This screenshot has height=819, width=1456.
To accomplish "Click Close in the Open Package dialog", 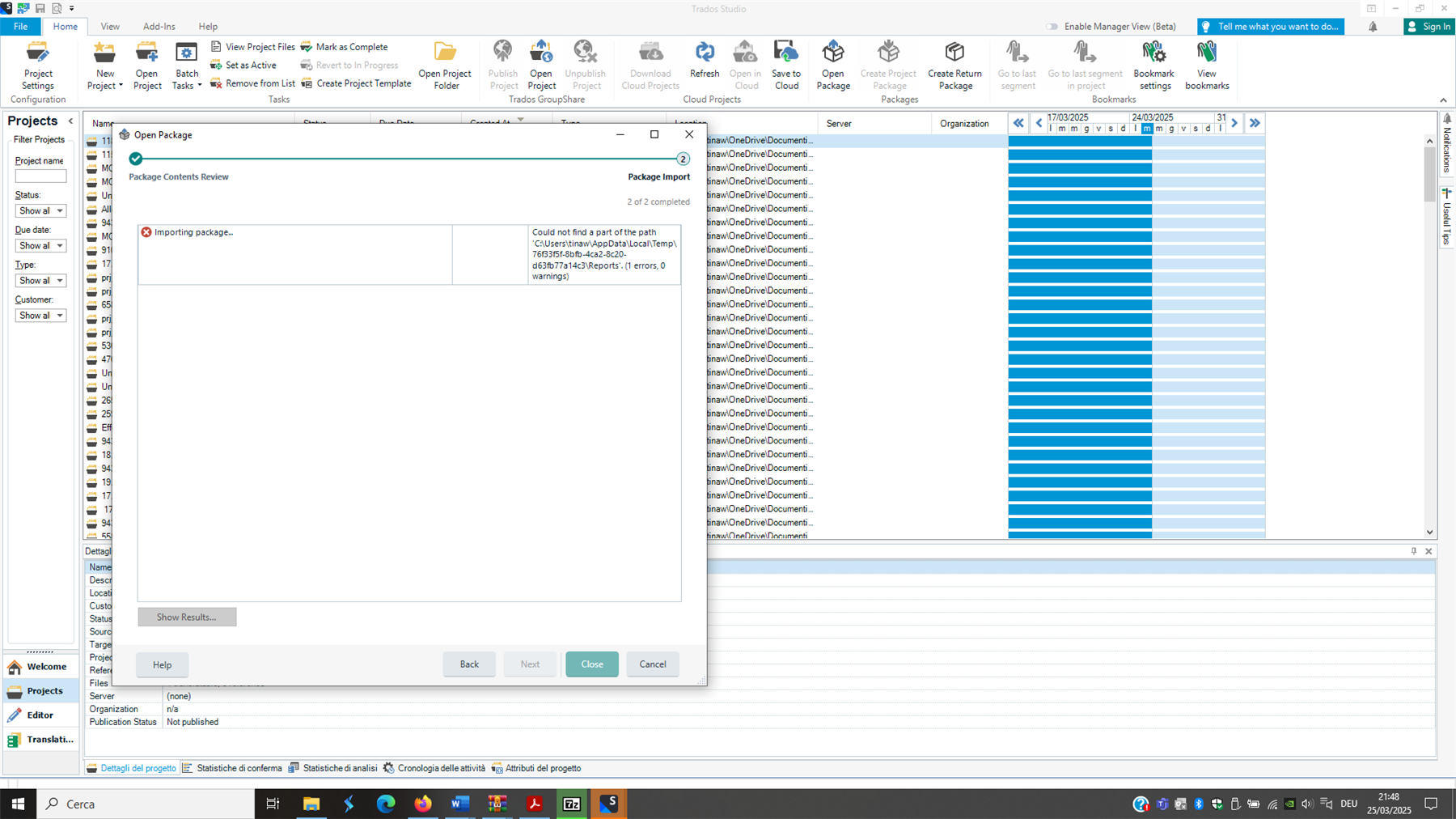I will (x=592, y=664).
